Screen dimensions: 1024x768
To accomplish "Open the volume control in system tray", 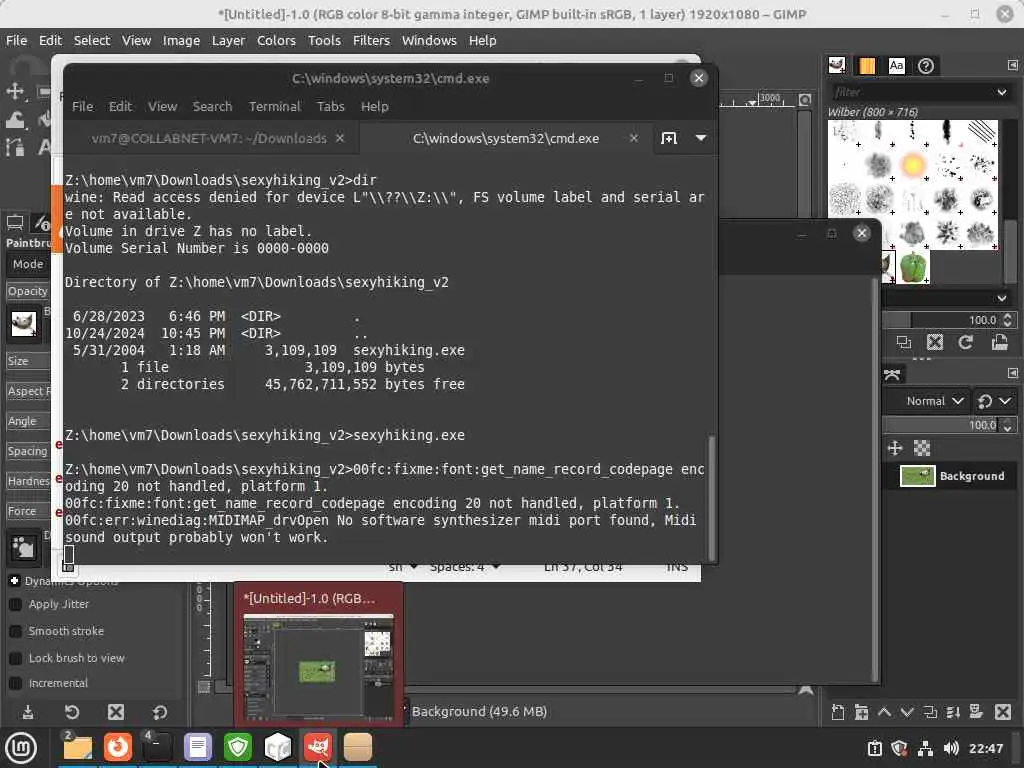I will tap(951, 748).
